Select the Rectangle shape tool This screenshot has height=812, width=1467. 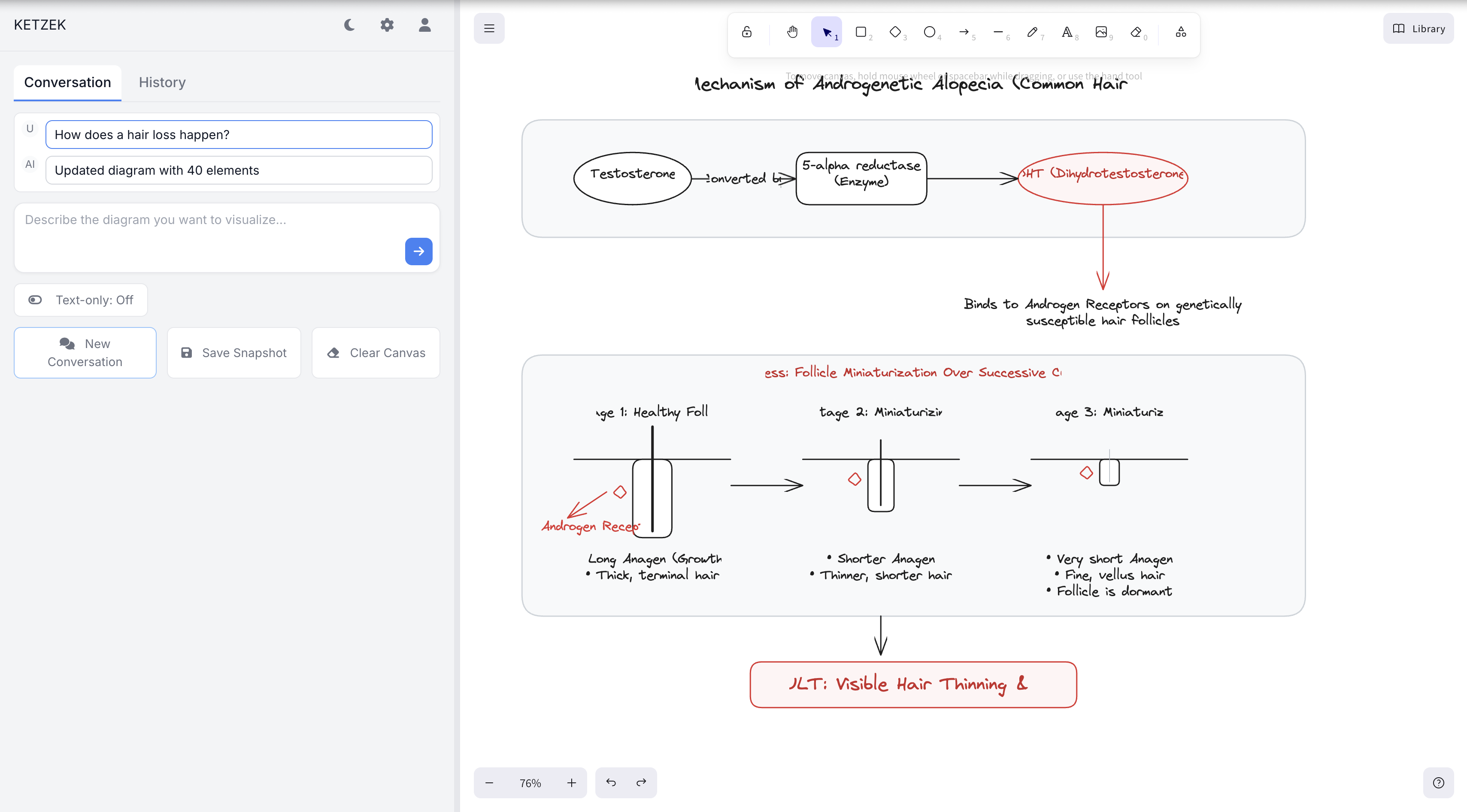(861, 32)
